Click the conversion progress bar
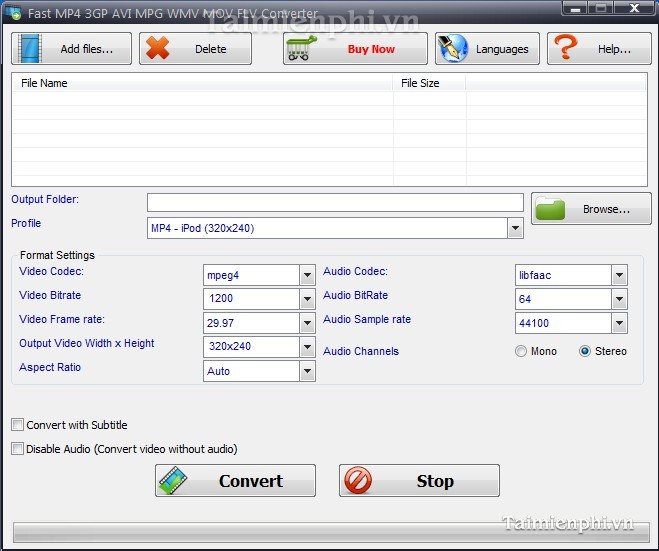 click(x=331, y=532)
